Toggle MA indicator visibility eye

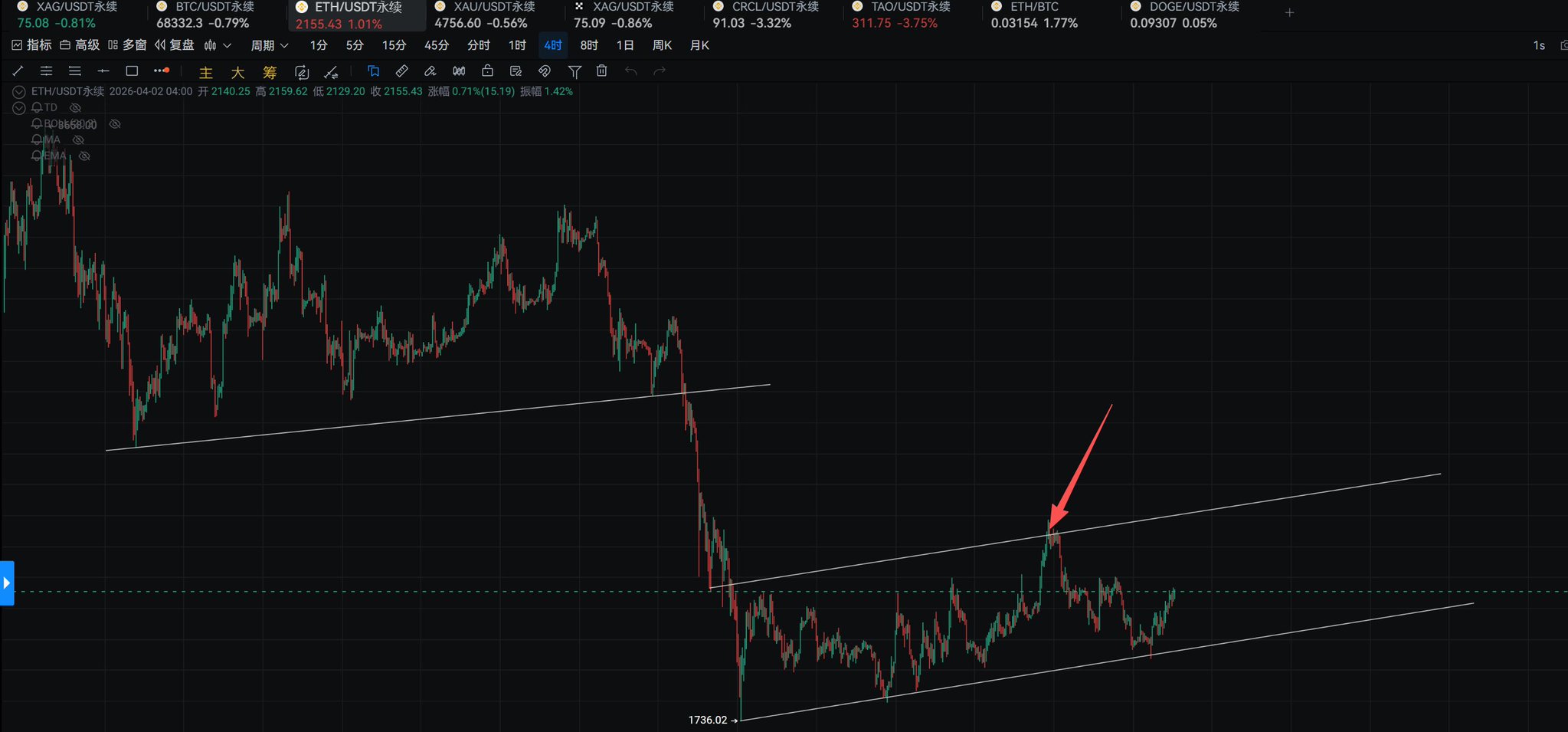[78, 140]
